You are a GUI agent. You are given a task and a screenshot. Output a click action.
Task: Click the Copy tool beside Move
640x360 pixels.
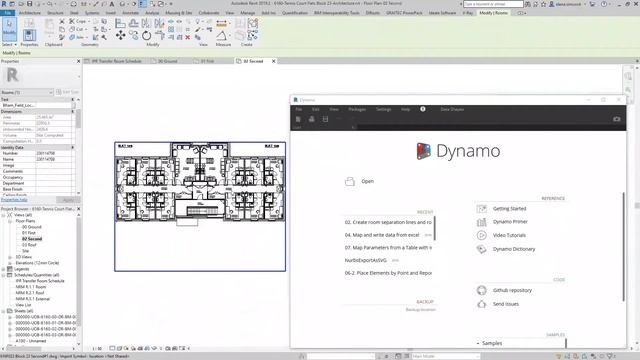click(x=133, y=36)
